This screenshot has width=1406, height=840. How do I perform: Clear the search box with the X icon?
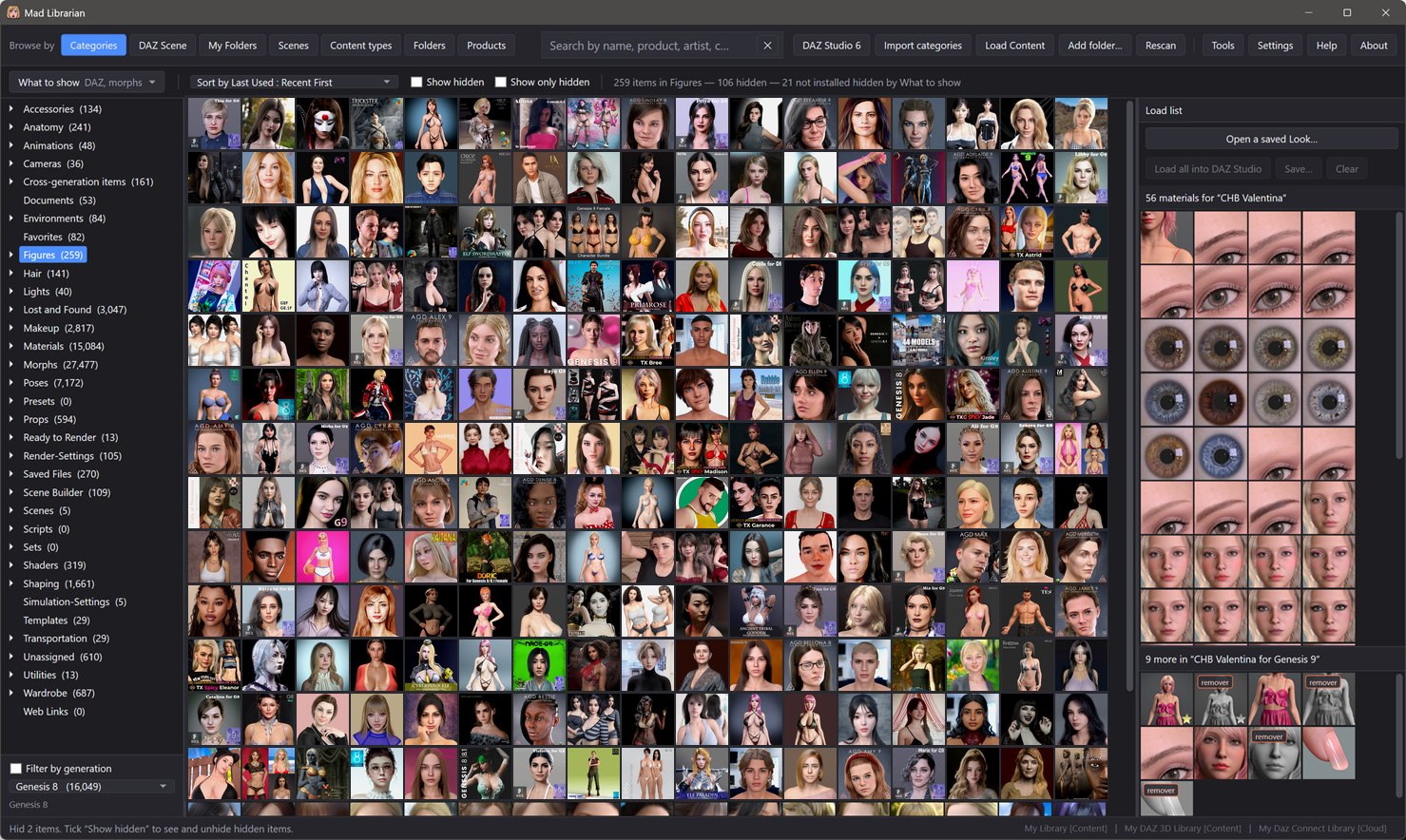pyautogui.click(x=767, y=46)
